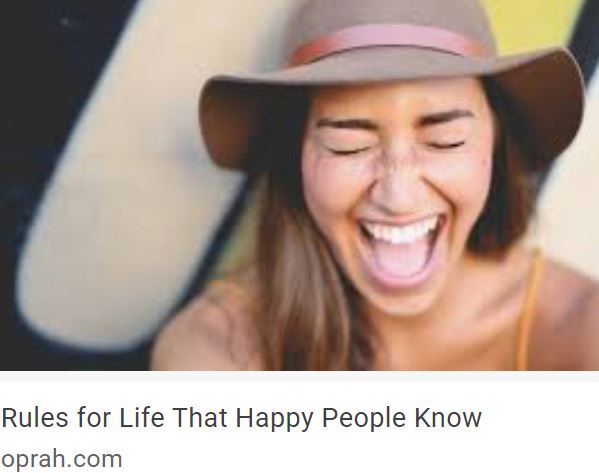The image size is (599, 473).
Task: Click the word 'Happy' in the headline
Action: click(274, 418)
